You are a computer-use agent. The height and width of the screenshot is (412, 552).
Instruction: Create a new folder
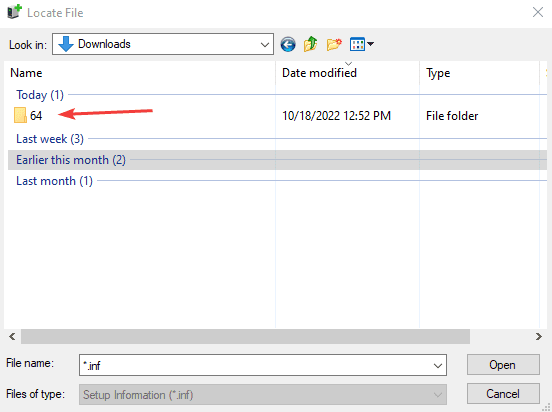point(334,44)
